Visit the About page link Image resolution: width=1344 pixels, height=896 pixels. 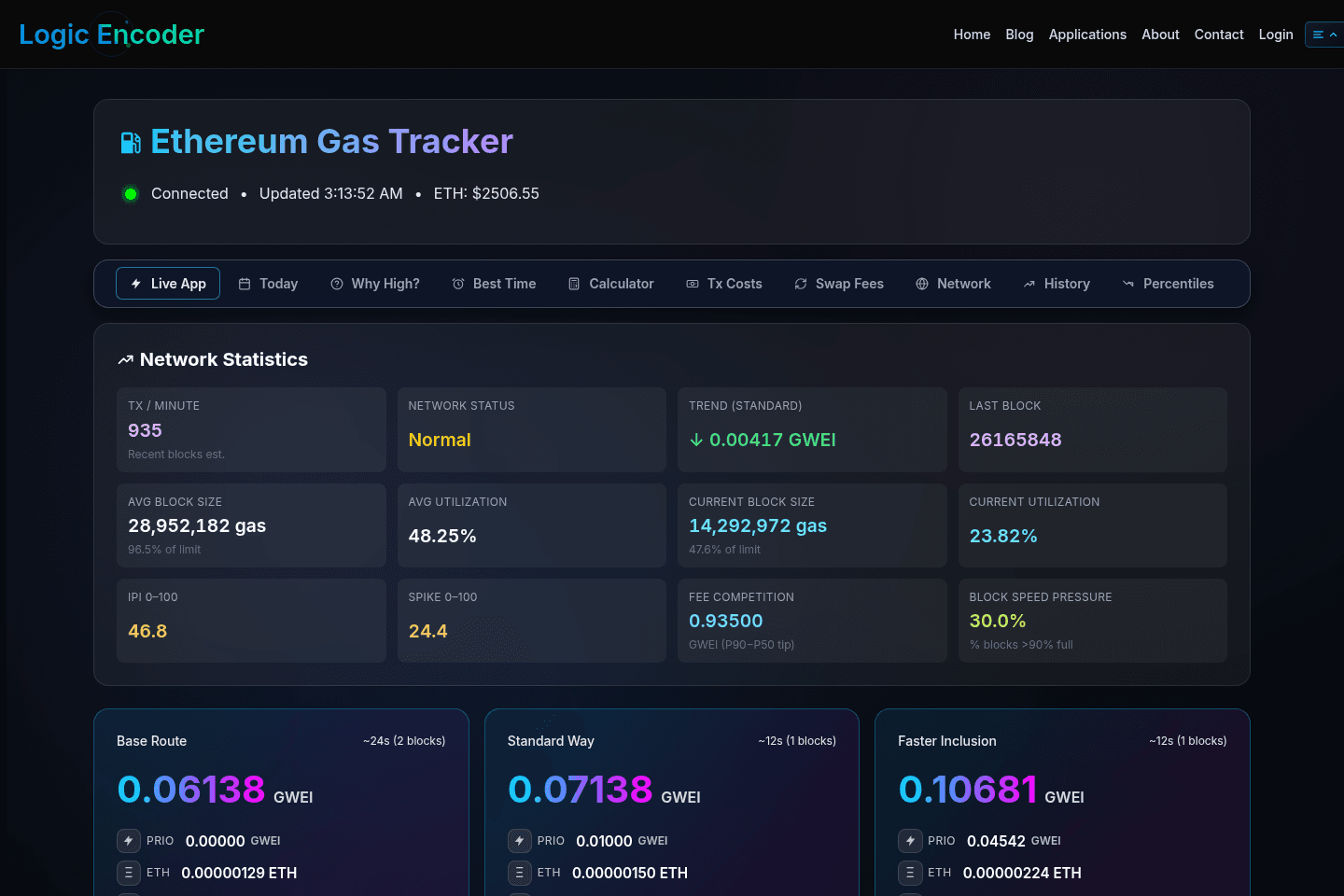point(1160,35)
